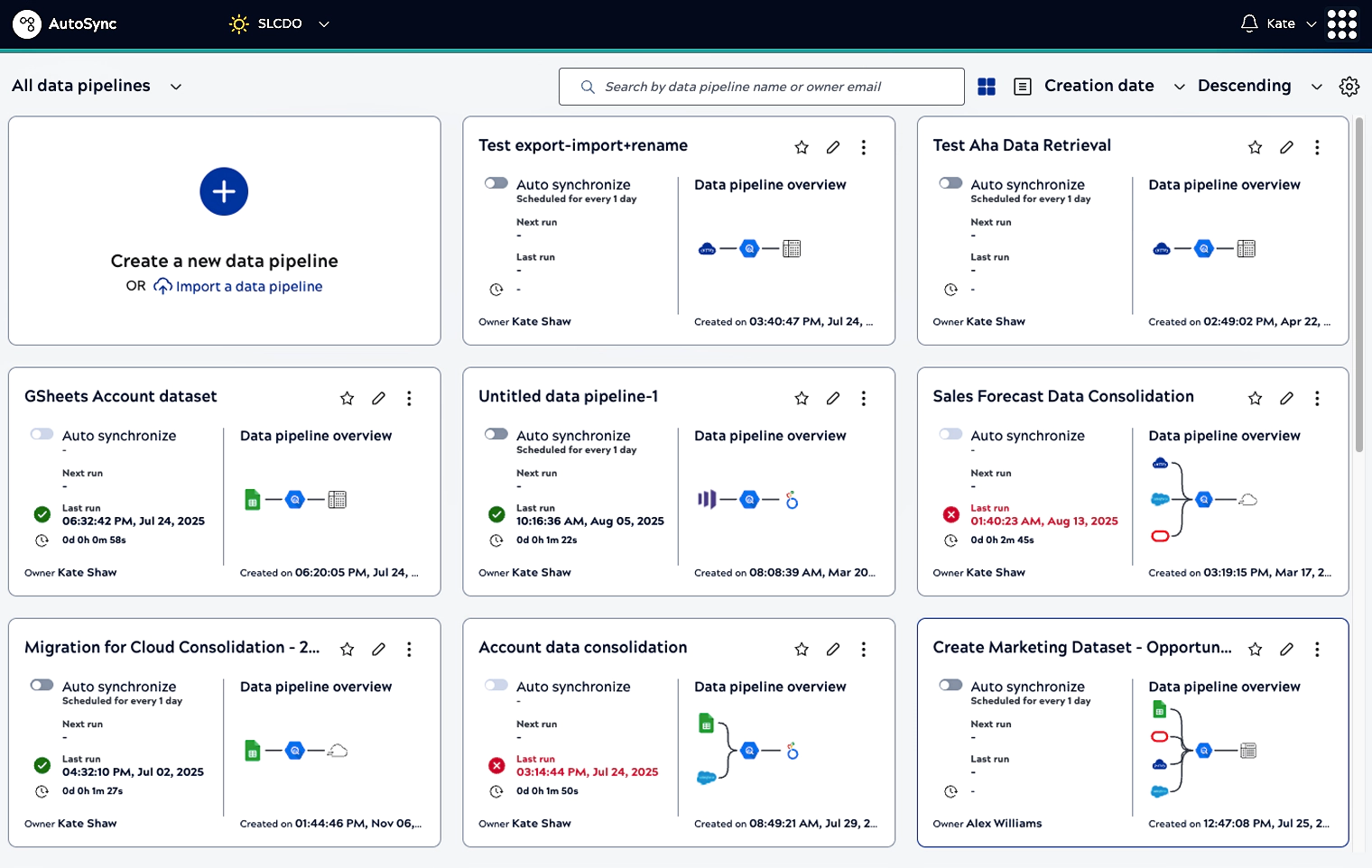Open more options for Test Aha Data Retrieval
1372x868 pixels.
[1317, 147]
